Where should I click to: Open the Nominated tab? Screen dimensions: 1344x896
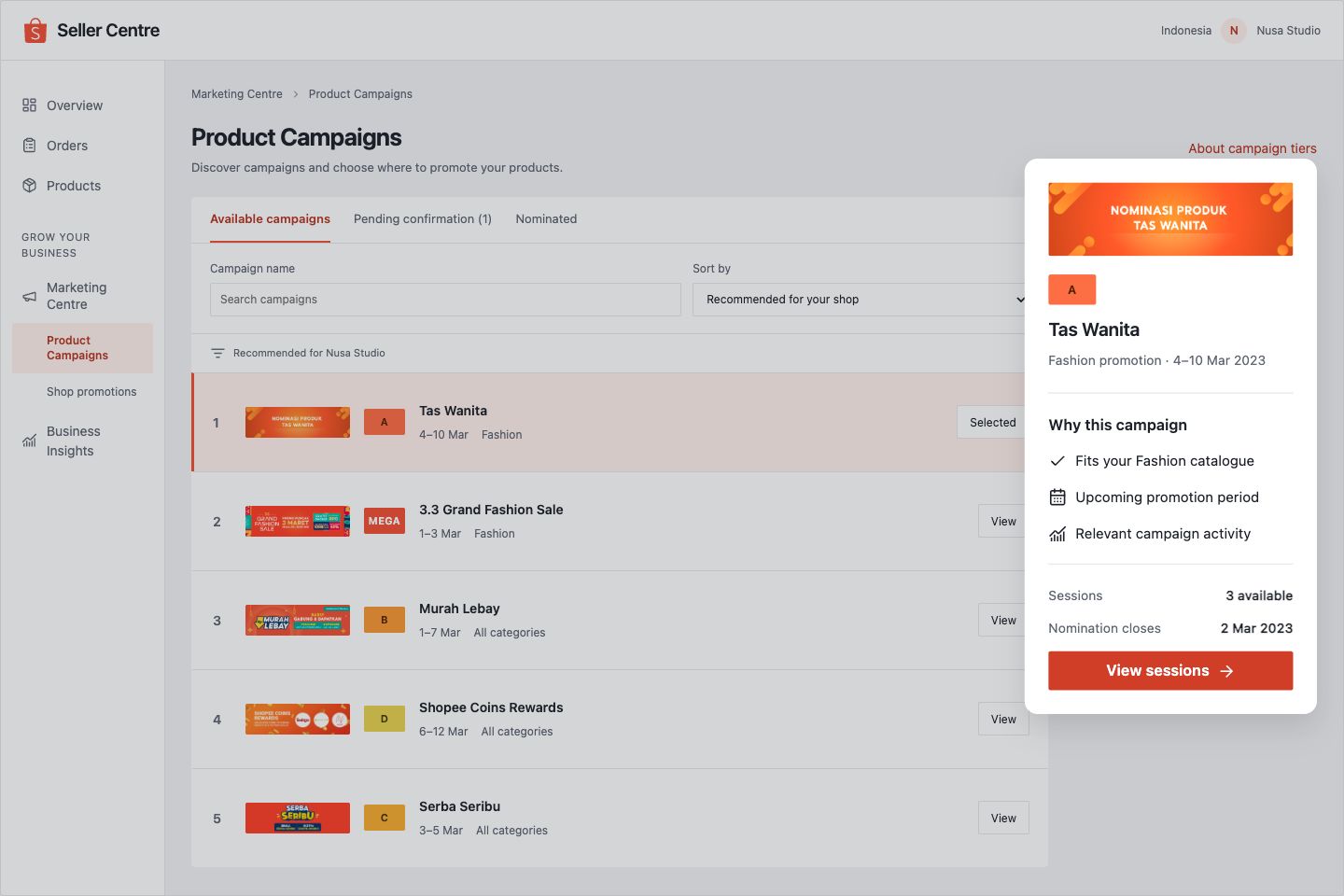point(546,219)
